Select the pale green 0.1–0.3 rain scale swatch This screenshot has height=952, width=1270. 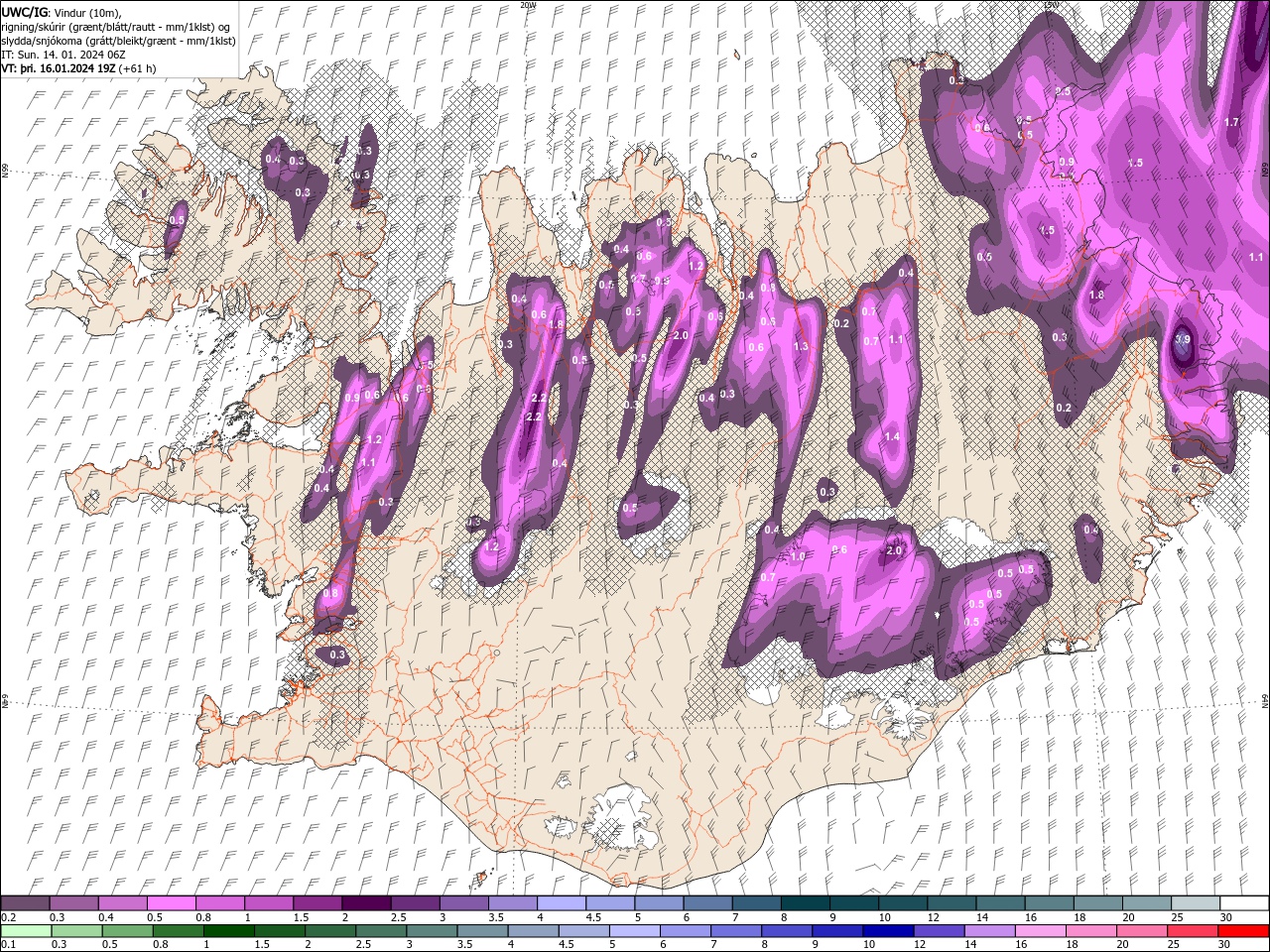point(26,931)
